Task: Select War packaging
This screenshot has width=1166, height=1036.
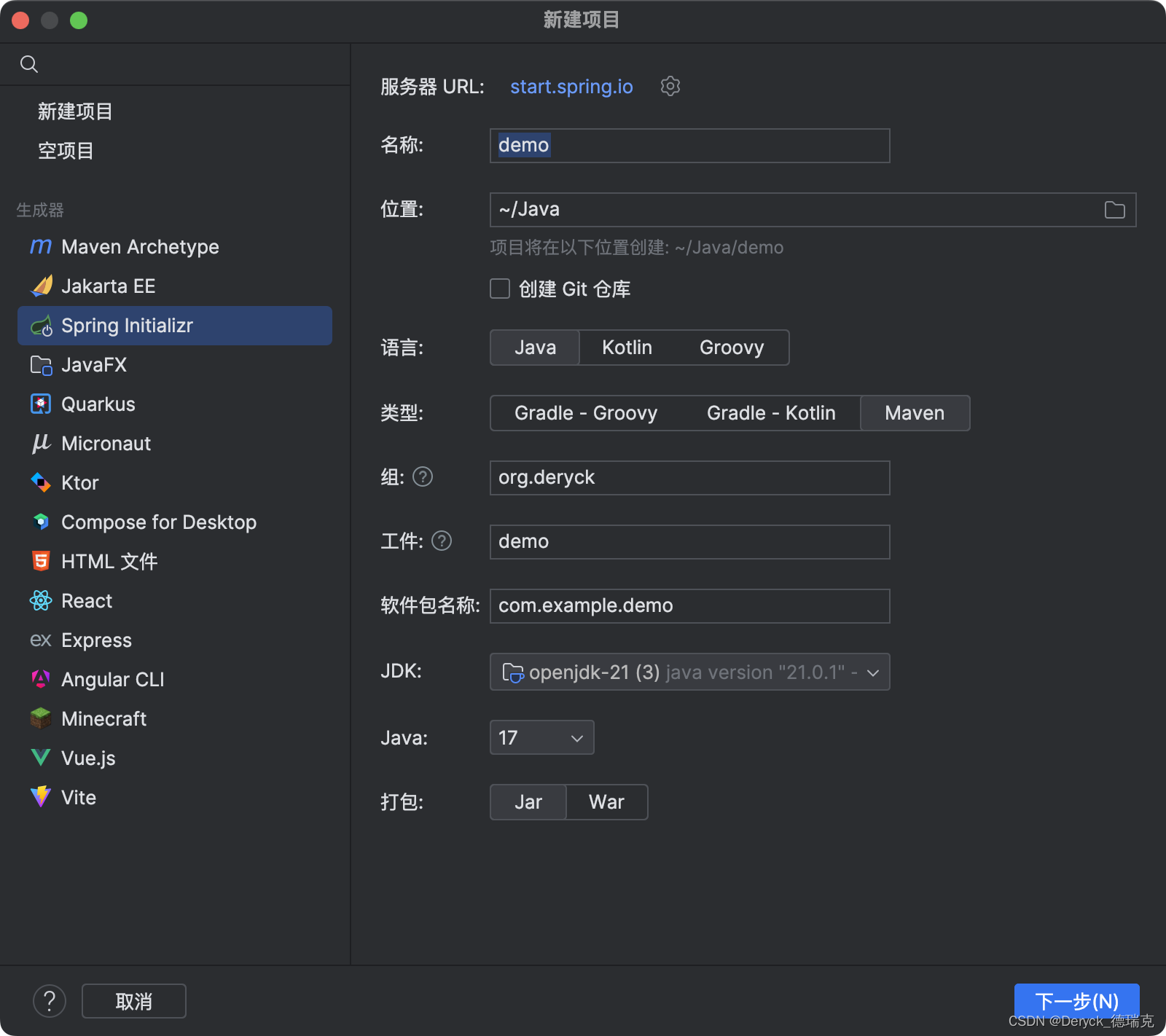Action: (606, 801)
